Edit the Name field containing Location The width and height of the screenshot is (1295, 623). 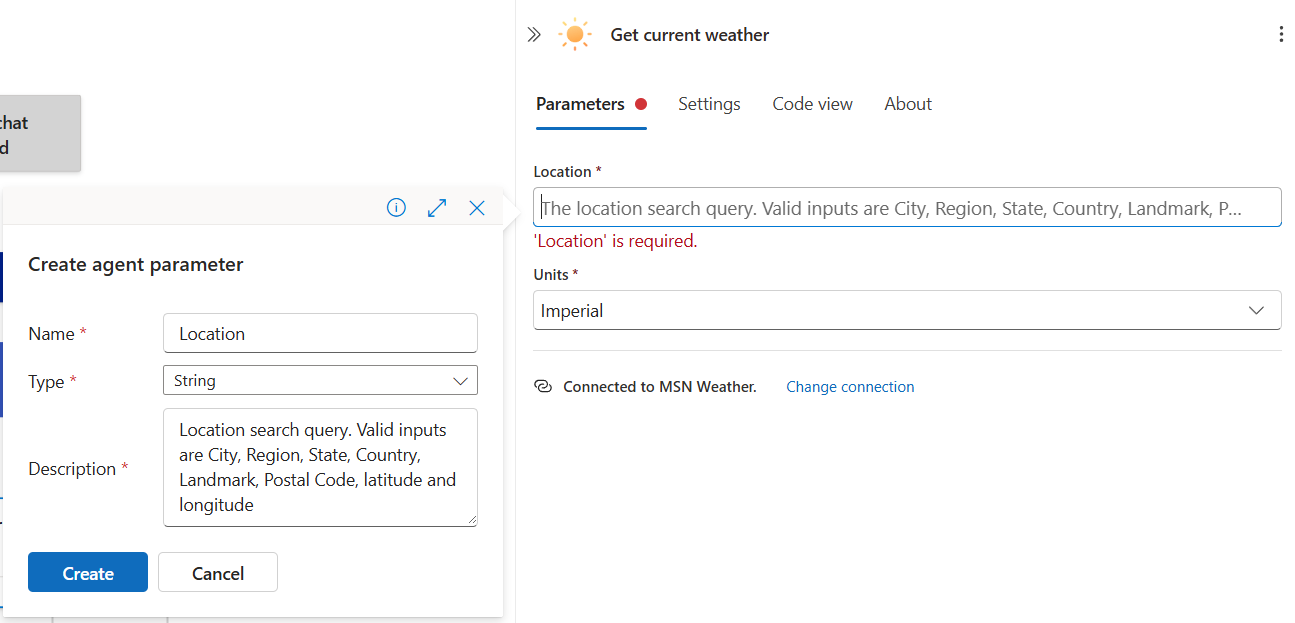click(x=320, y=333)
